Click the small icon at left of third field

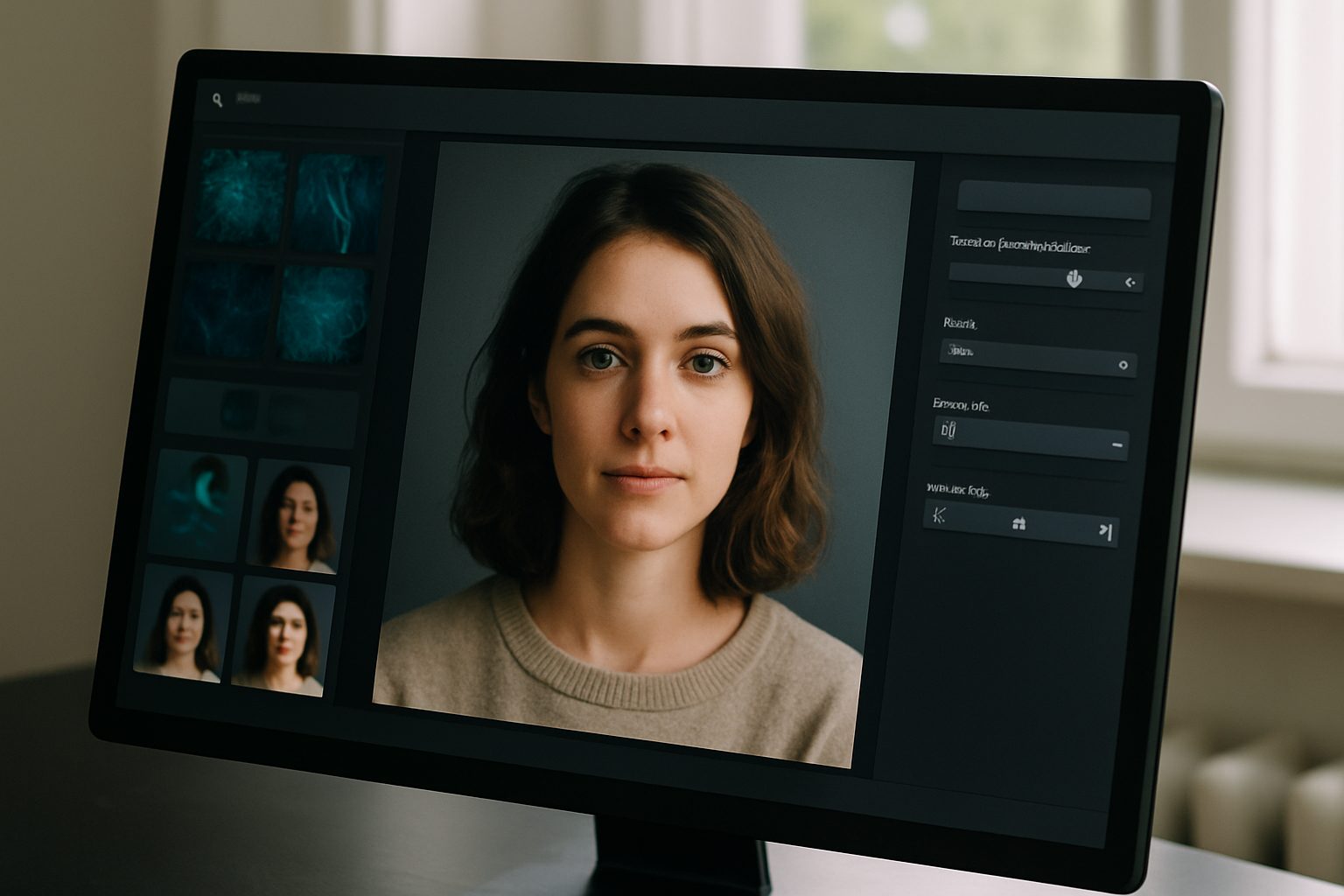tap(948, 430)
